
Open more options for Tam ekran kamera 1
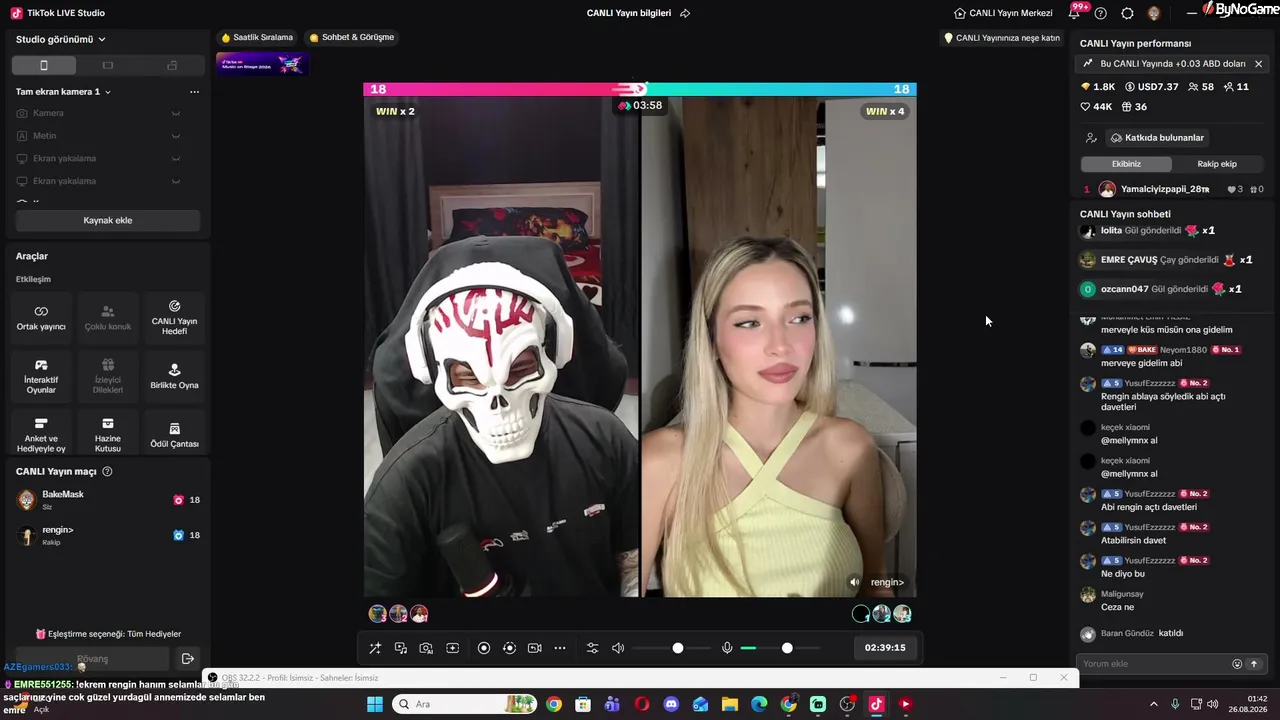point(194,92)
